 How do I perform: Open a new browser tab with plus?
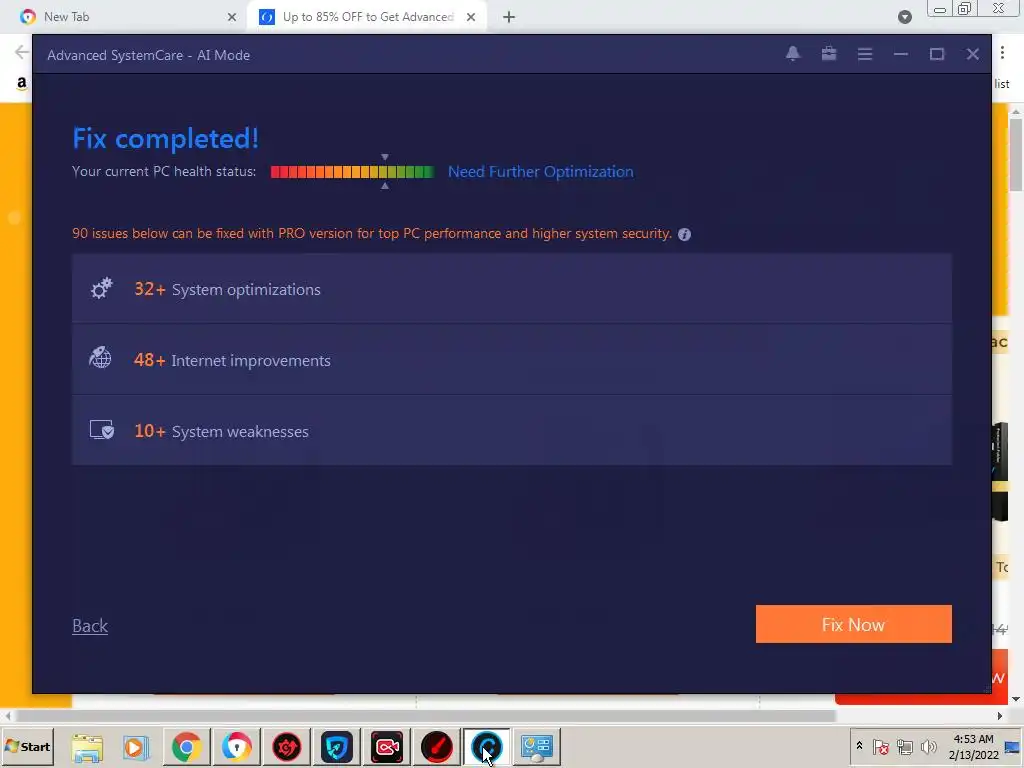[x=509, y=18]
